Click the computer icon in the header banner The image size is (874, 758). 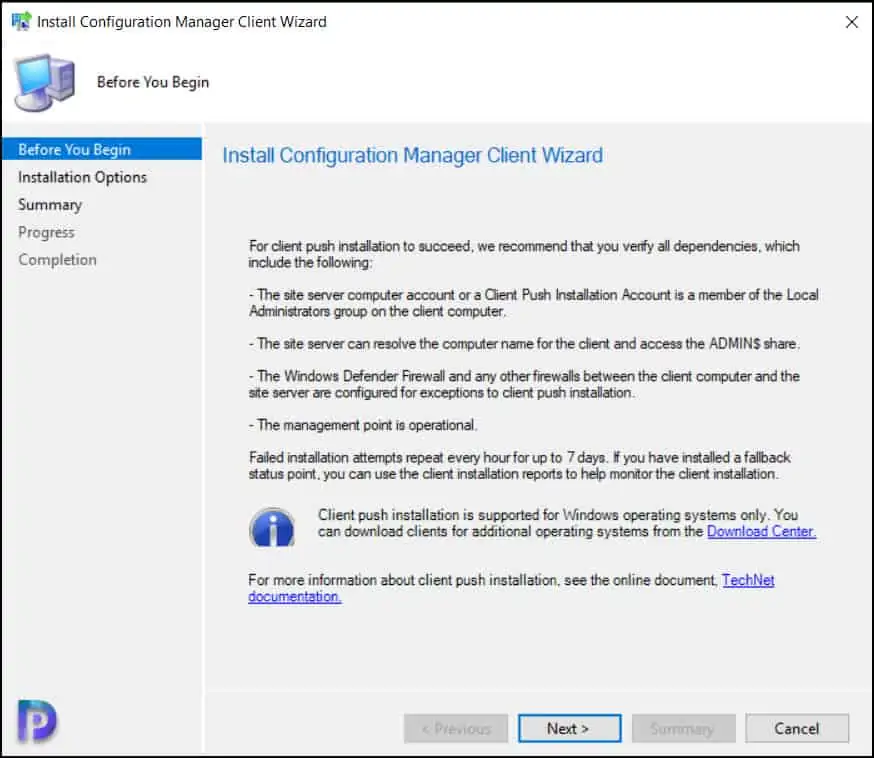coord(45,82)
